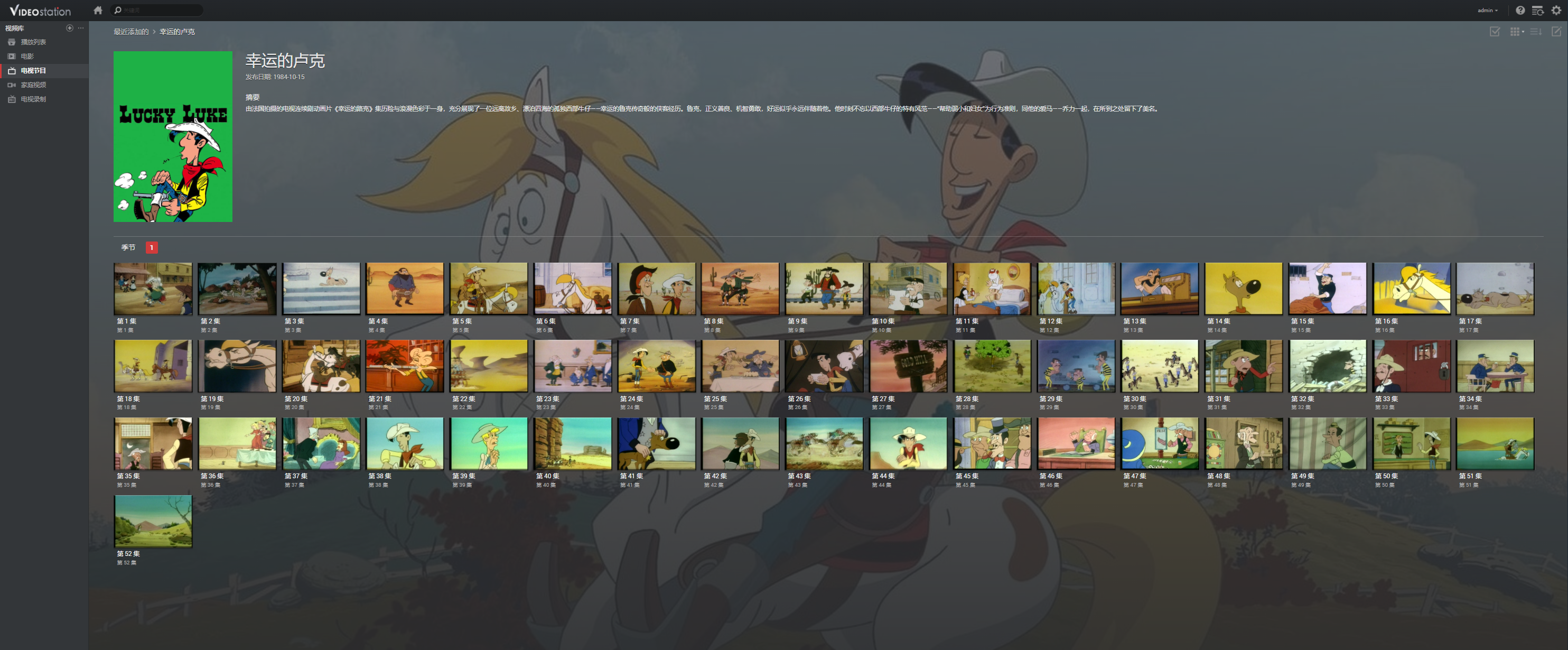Expand the admin user dropdown
This screenshot has height=650, width=1568.
(x=1488, y=11)
